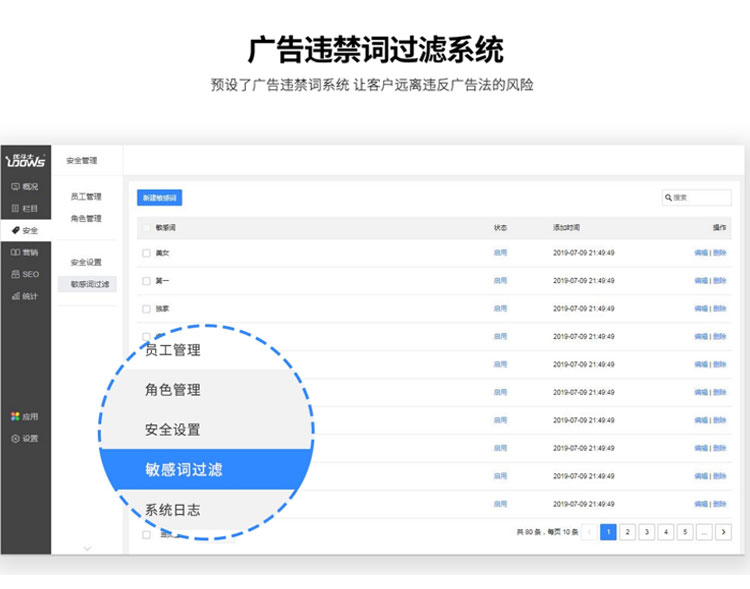
Task: Open the ellipsis more-pages button
Action: pos(704,532)
